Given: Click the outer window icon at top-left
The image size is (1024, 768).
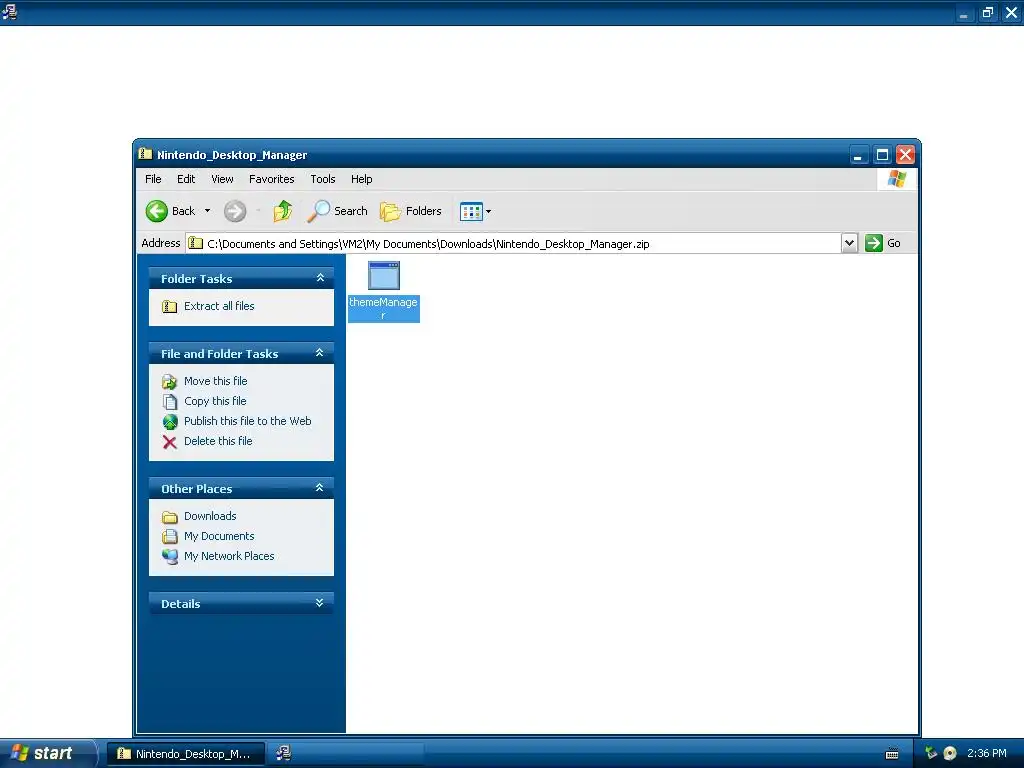Looking at the screenshot, I should (x=9, y=12).
